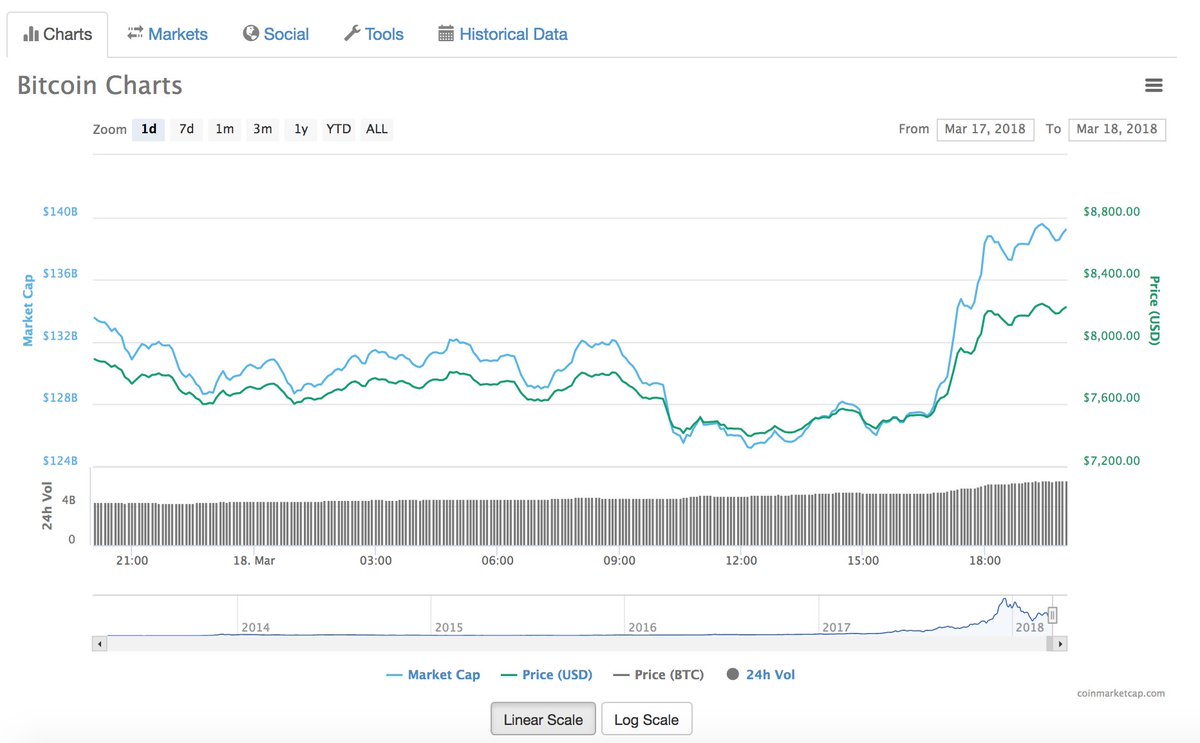Open the chart export hamburger menu
The height and width of the screenshot is (743, 1200).
pyautogui.click(x=1154, y=85)
